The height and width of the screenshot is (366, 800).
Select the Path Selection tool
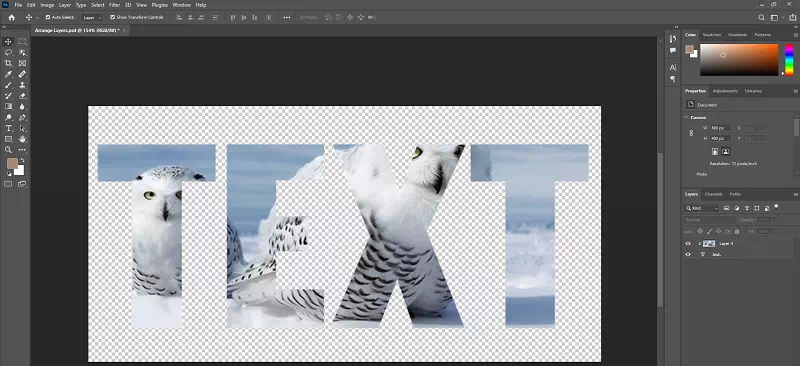[22, 129]
